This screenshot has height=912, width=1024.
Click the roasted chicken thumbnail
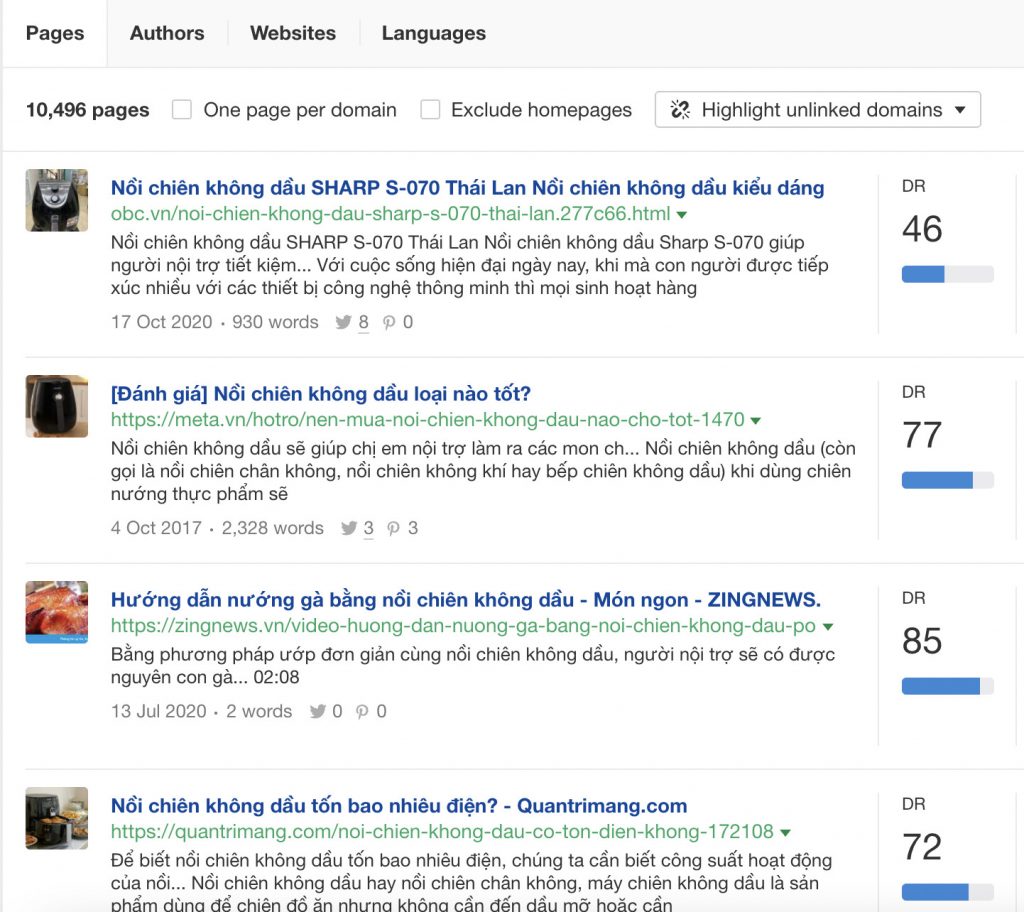point(57,612)
